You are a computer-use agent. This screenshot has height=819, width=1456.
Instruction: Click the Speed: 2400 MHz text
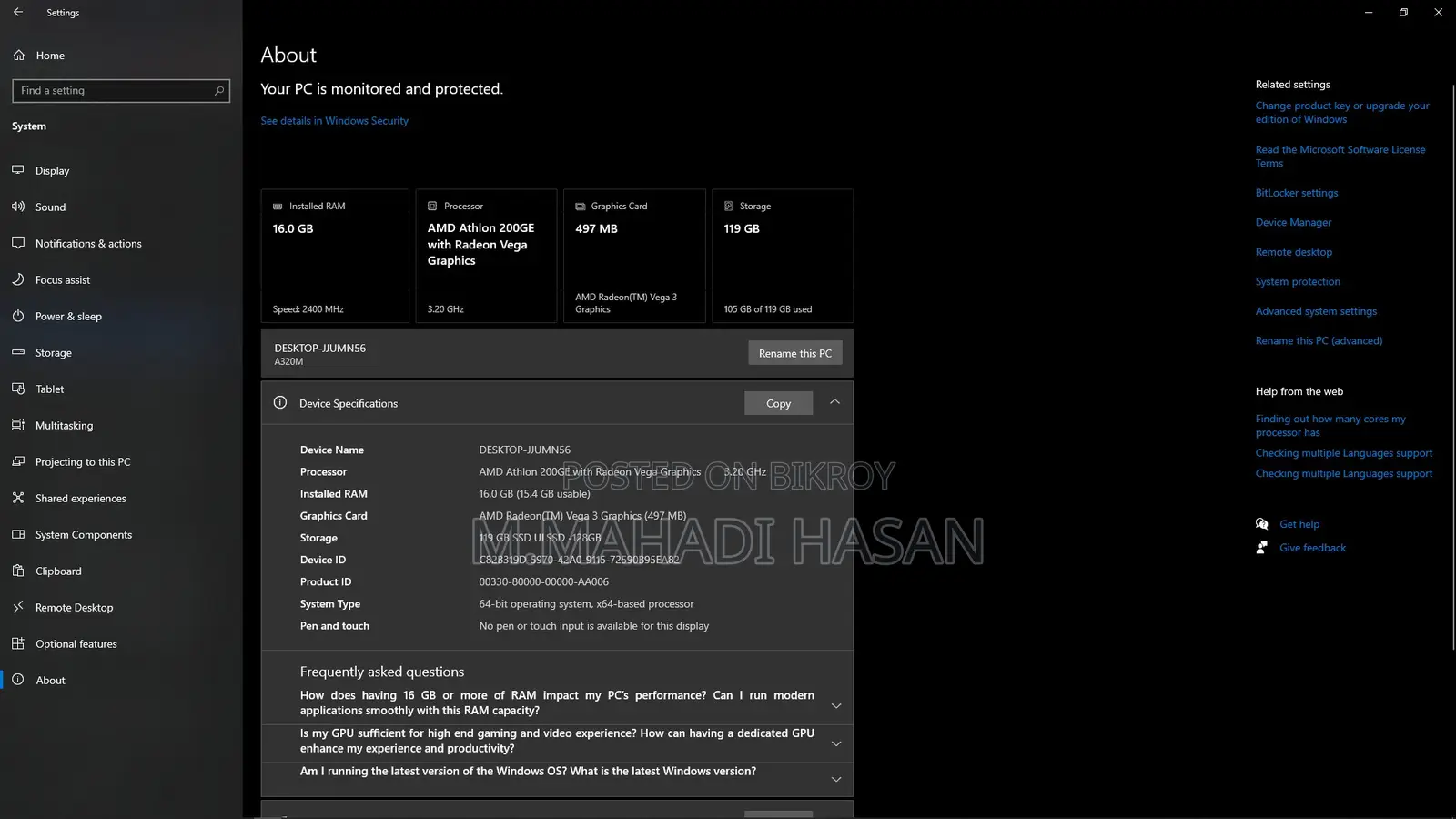(x=308, y=309)
